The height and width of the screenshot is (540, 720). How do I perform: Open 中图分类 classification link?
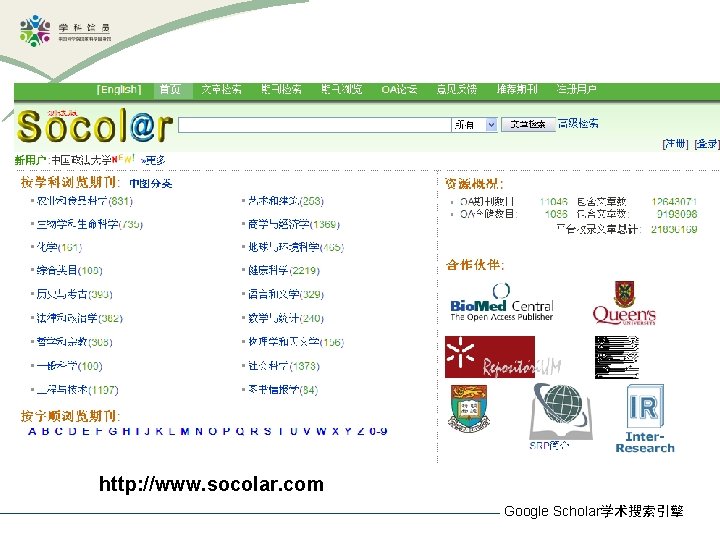point(151,184)
